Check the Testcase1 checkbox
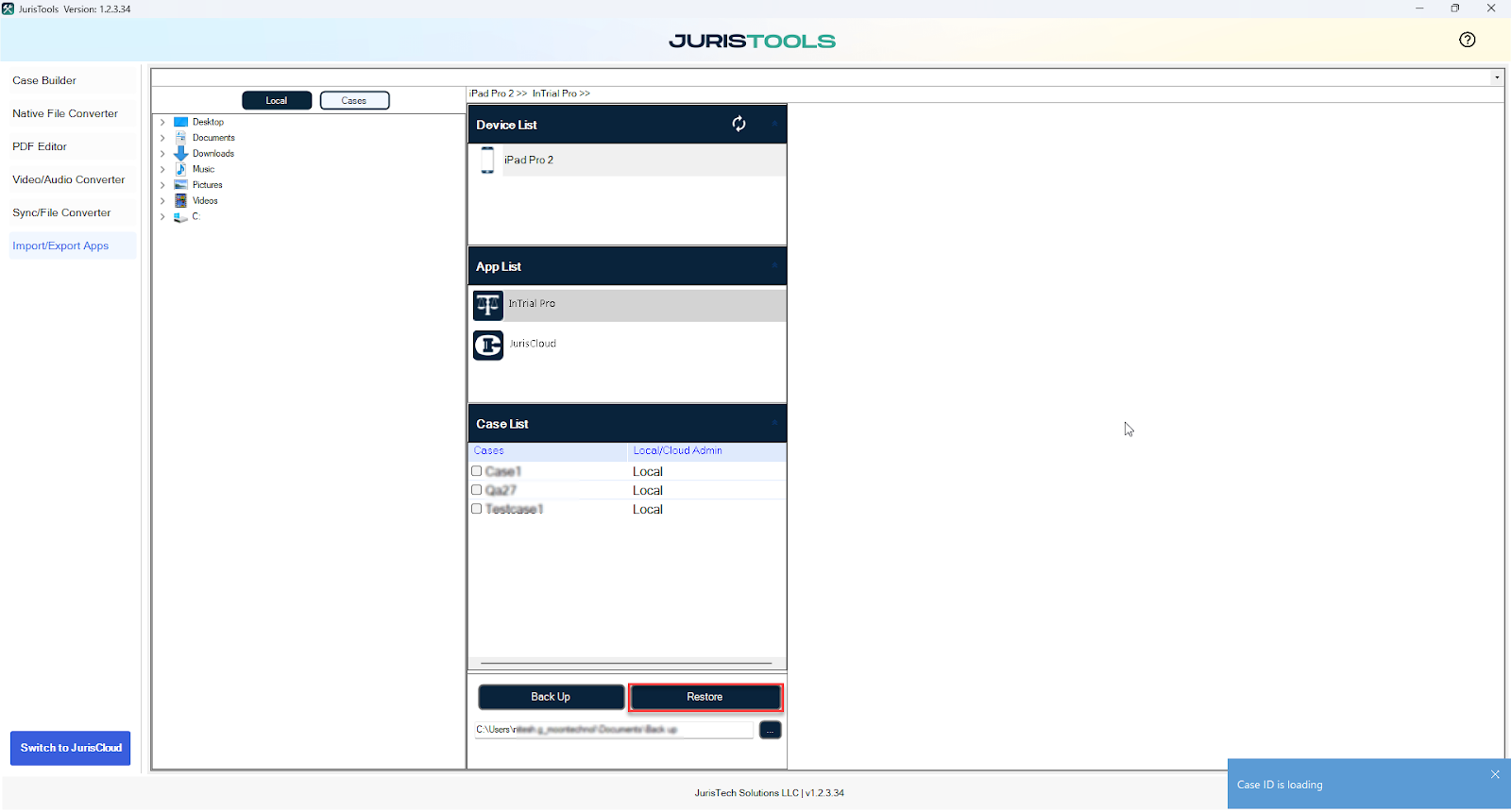1511x812 pixels. tap(477, 509)
